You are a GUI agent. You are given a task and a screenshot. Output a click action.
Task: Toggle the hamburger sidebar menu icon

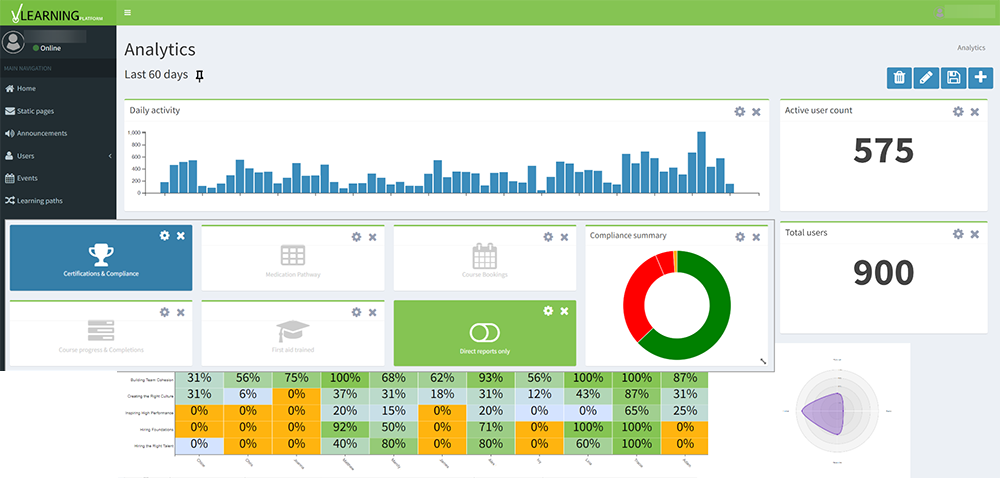pyautogui.click(x=128, y=12)
